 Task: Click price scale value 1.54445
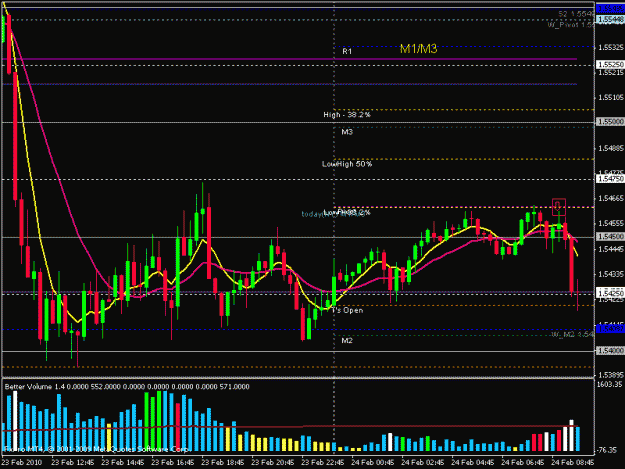point(611,249)
